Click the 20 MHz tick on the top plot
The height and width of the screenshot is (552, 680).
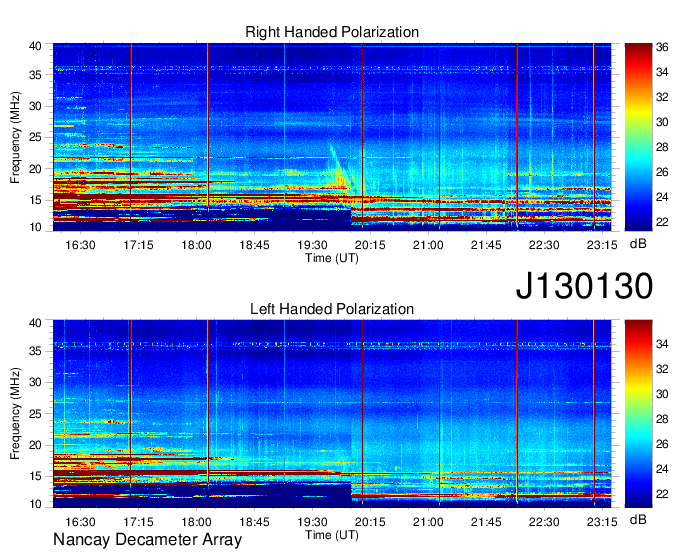[35, 169]
